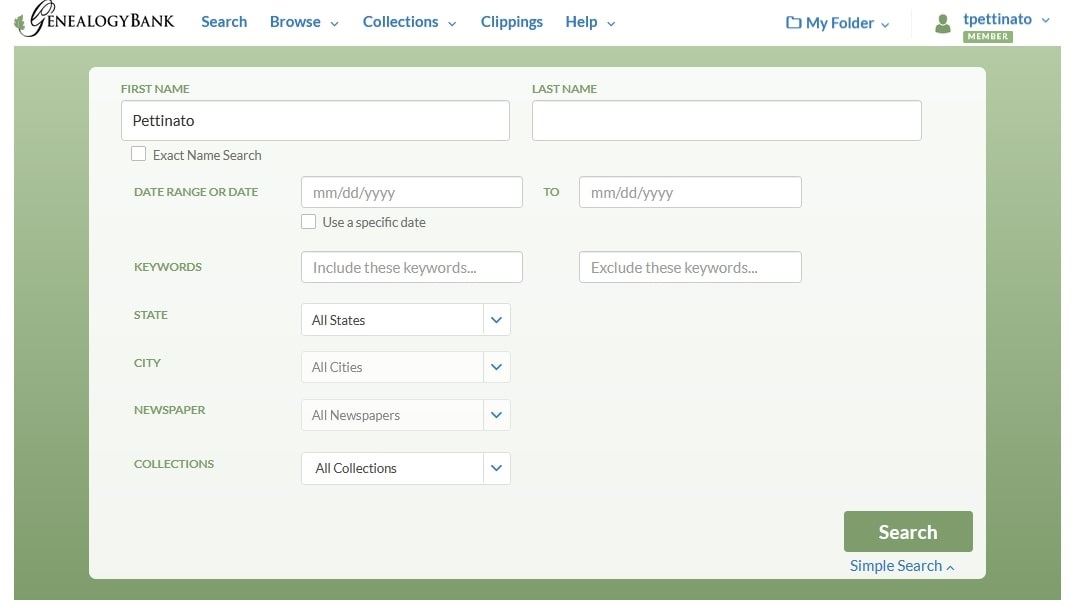Open the All Cities dropdown
Viewport: 1075px width, 610px height.
(405, 367)
